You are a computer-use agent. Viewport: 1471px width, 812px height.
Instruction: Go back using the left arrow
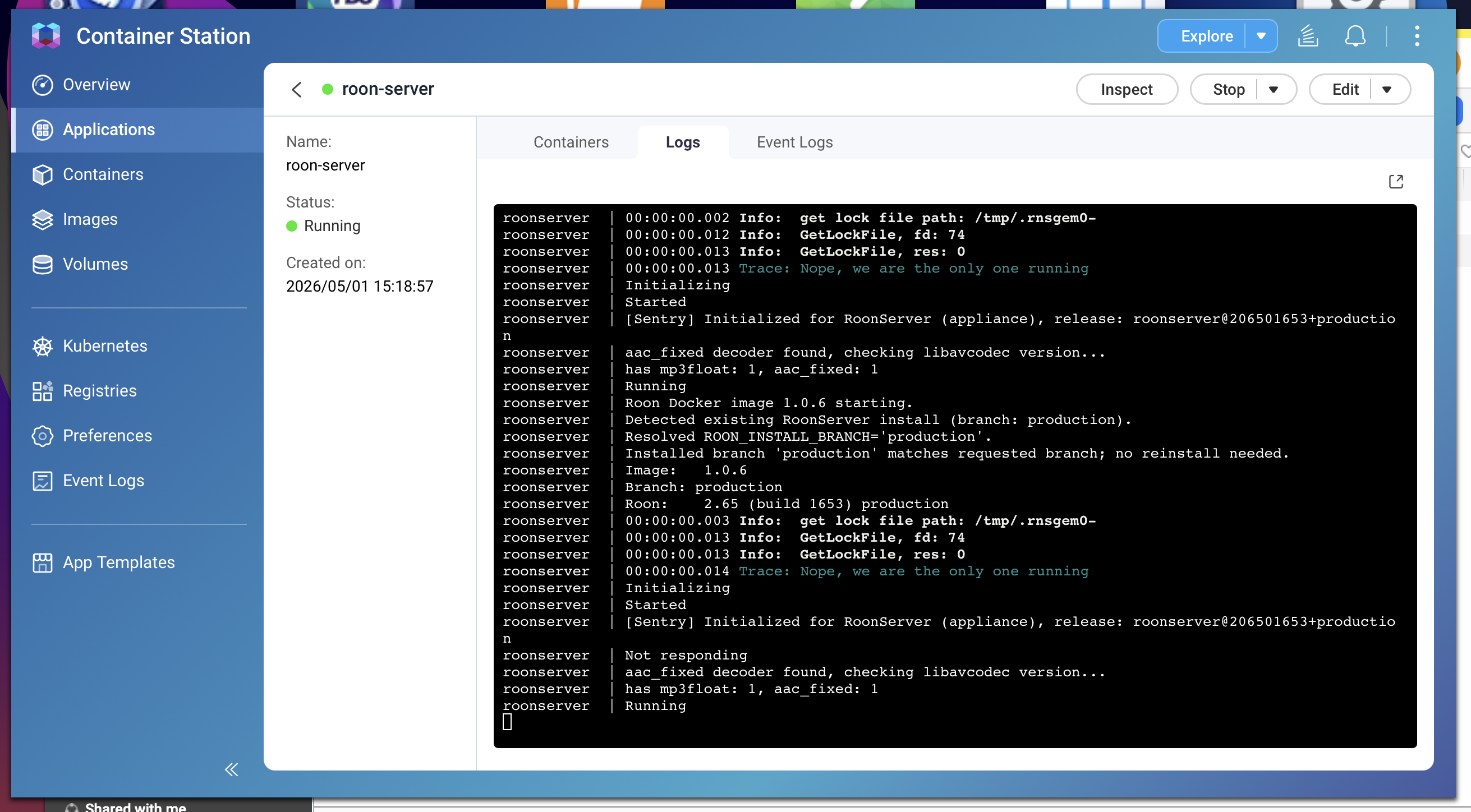click(296, 89)
